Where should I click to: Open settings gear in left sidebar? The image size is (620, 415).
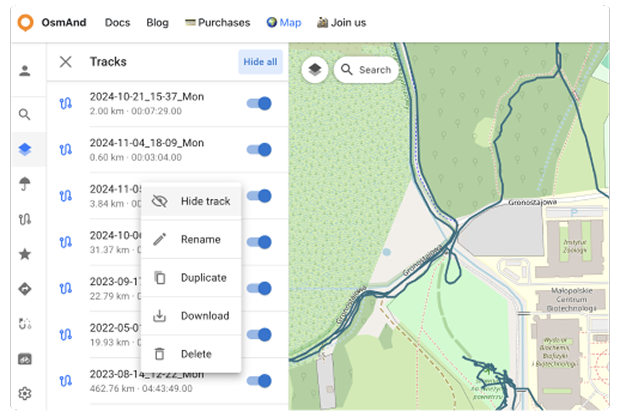[x=24, y=393]
